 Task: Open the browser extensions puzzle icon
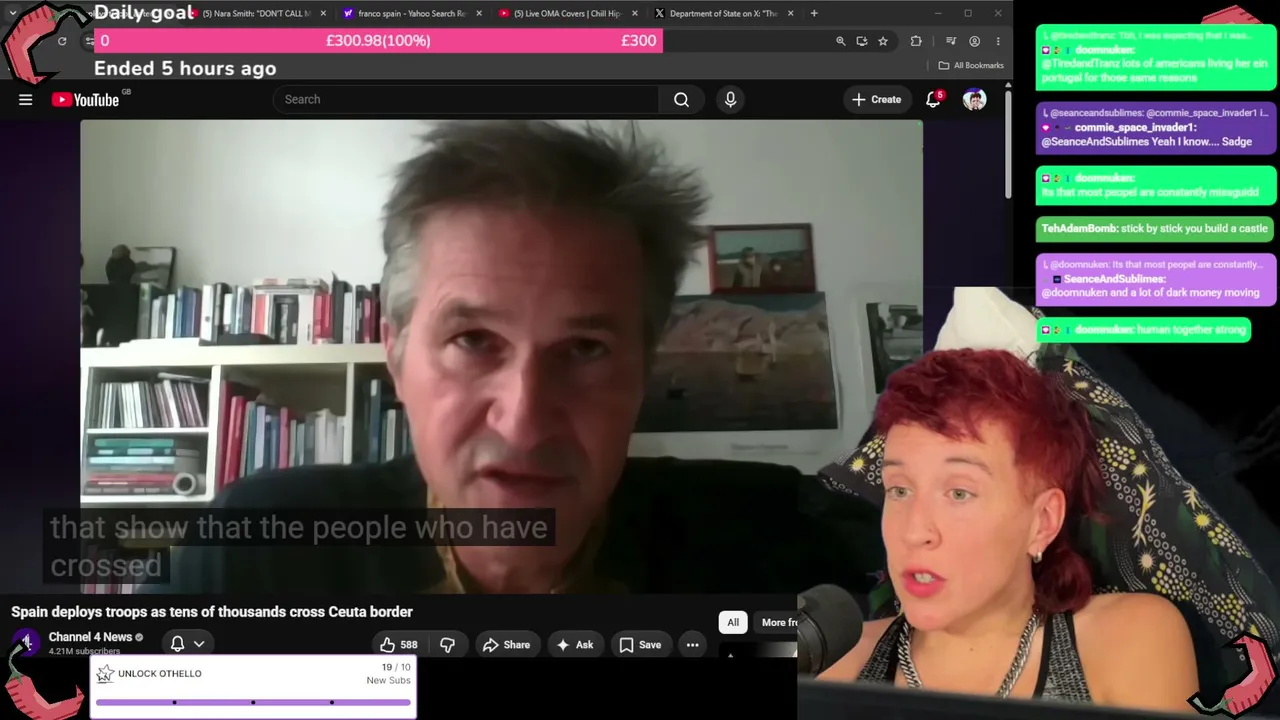tap(916, 41)
